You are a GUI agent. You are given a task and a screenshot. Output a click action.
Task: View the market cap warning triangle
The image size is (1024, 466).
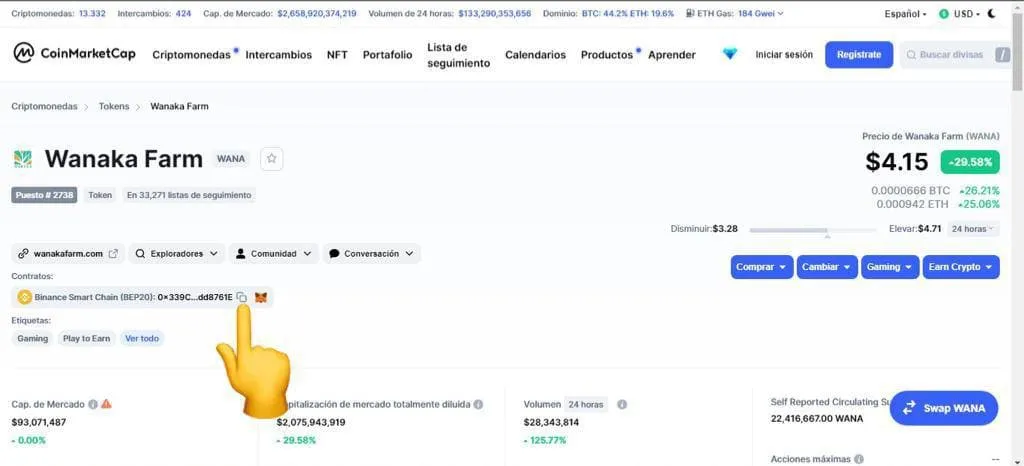[106, 404]
